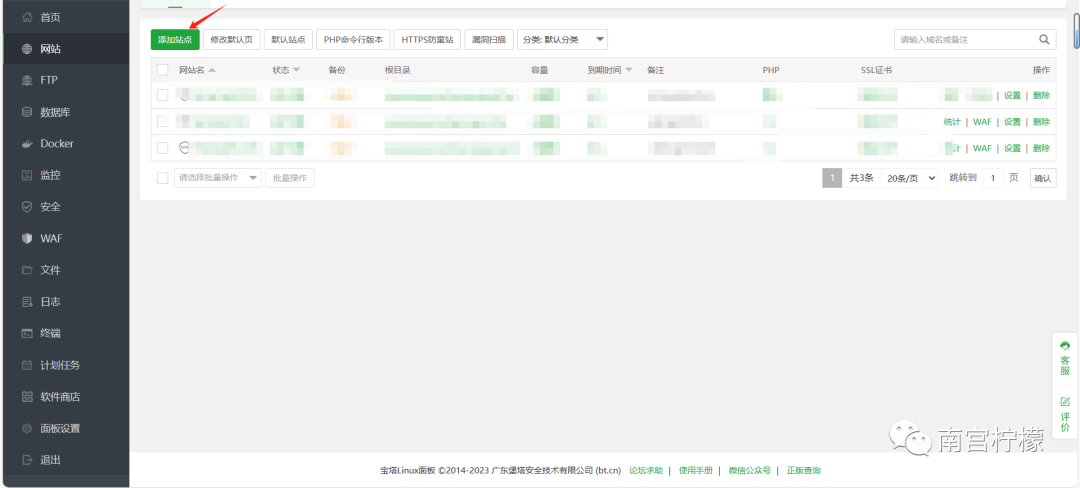Click the 跳转到 page number field
The width and height of the screenshot is (1080, 488).
(993, 178)
